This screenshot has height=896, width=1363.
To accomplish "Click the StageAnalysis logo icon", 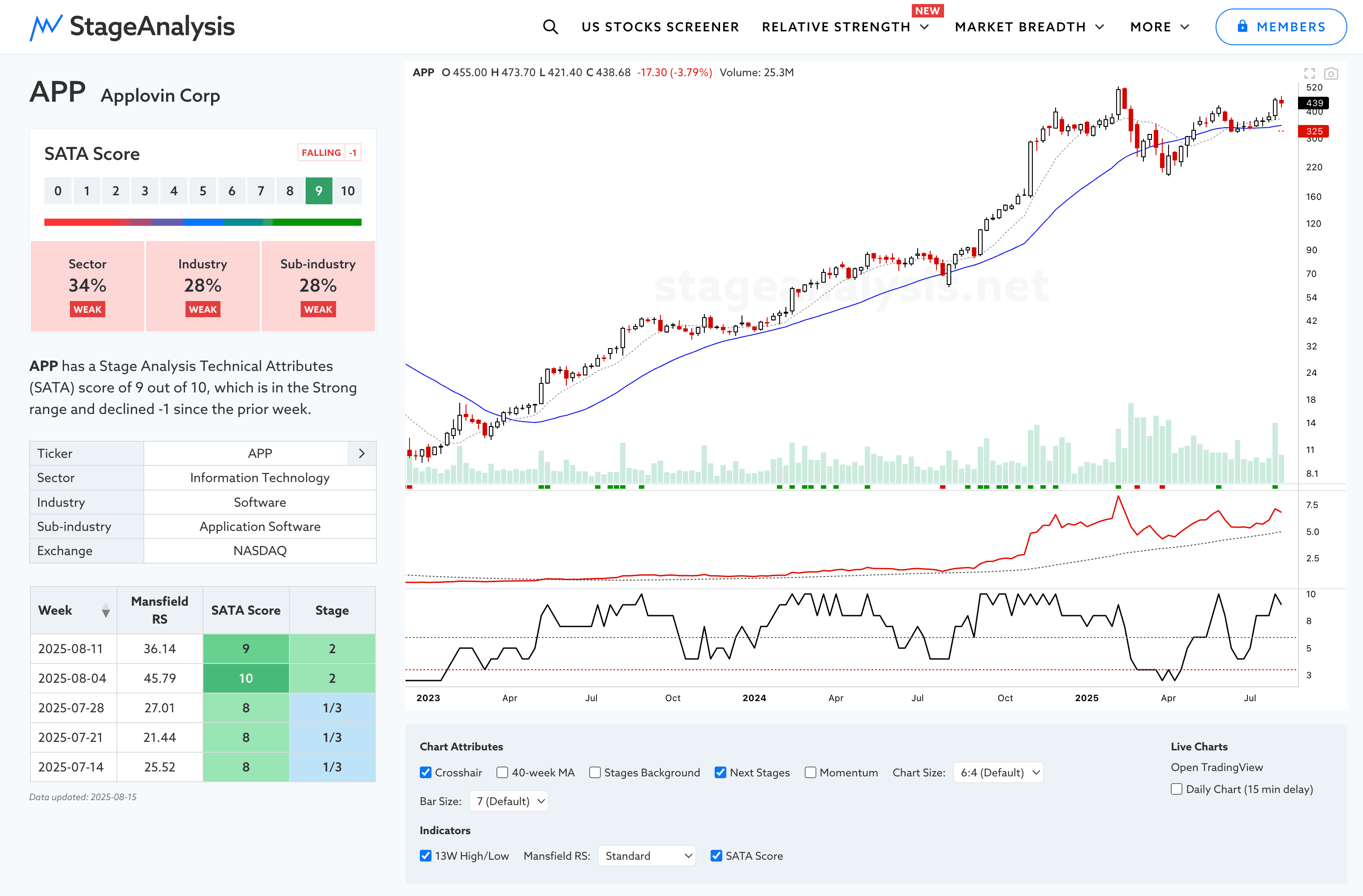I will click(46, 27).
